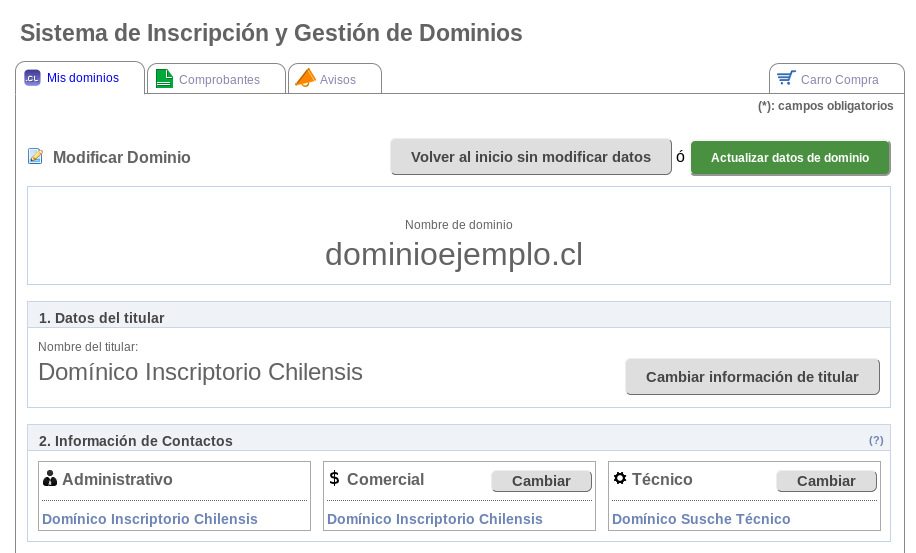Click the Comercial dollar sign icon
Image resolution: width=916 pixels, height=553 pixels.
[x=334, y=479]
